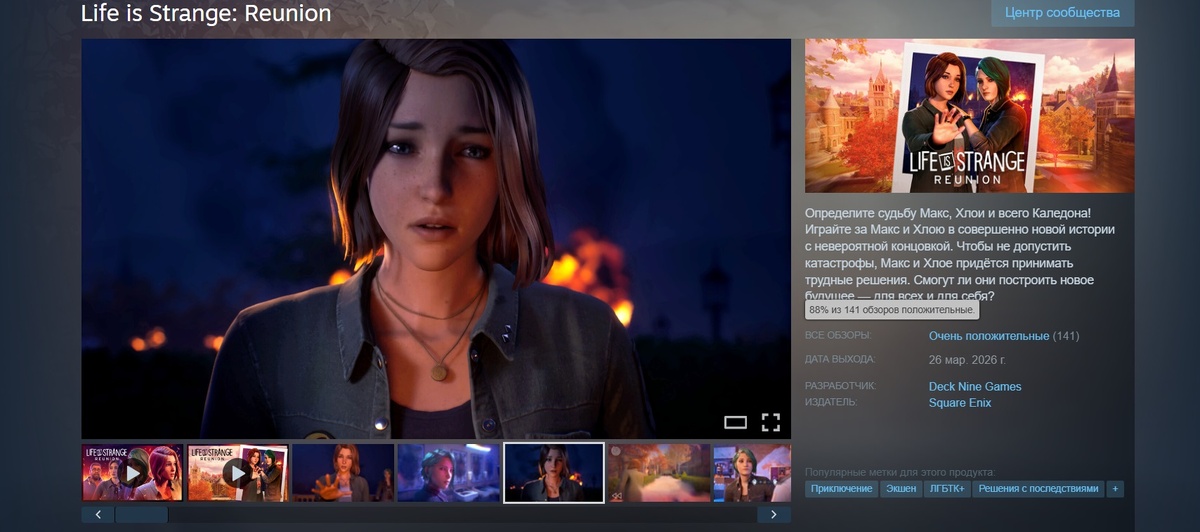Click the thumbnail strip scrollbar handle
This screenshot has width=1200, height=532.
[x=141, y=514]
